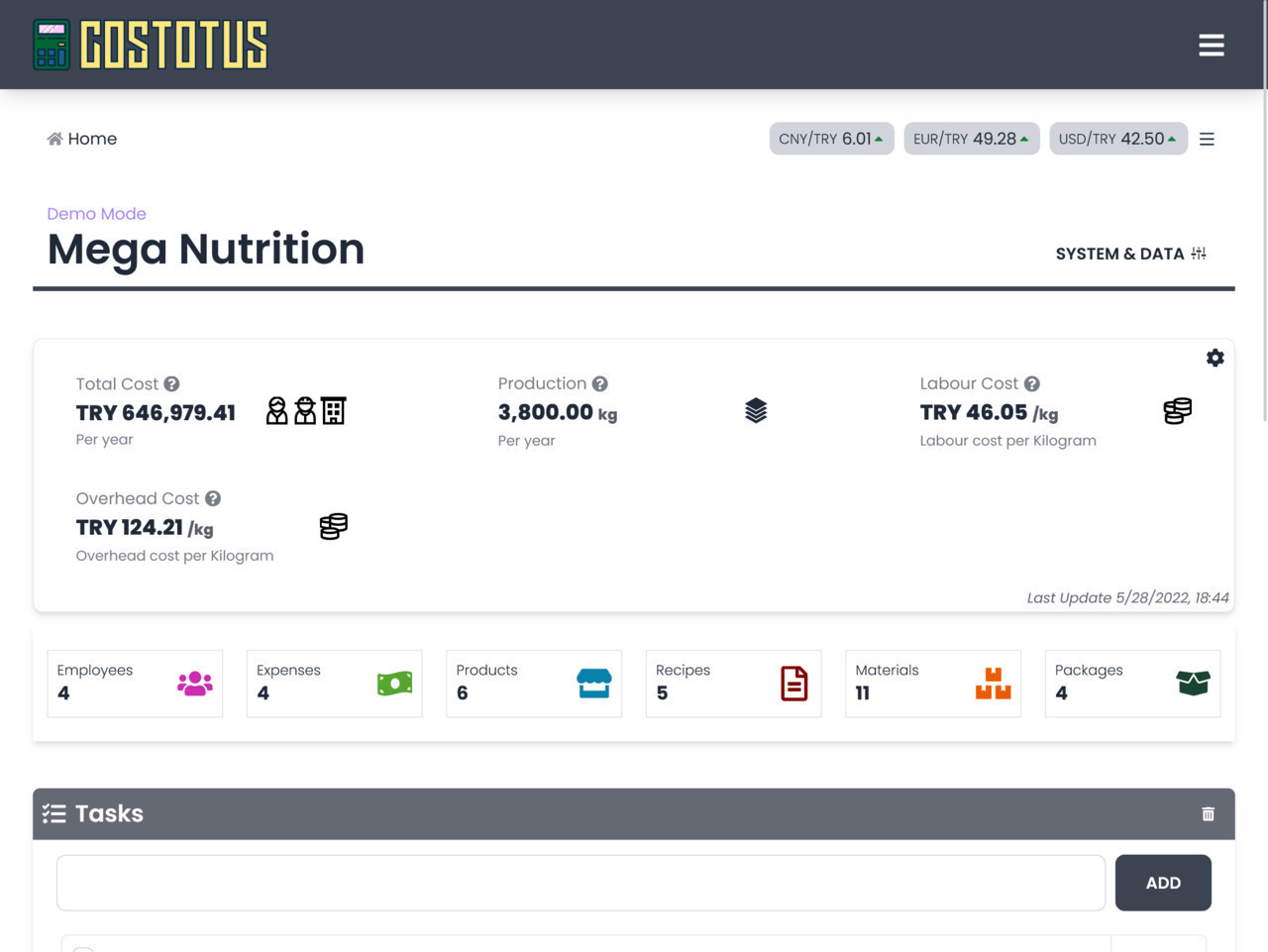Click the Production layers stack icon
Screen dimensions: 1268x952
pyautogui.click(x=756, y=411)
